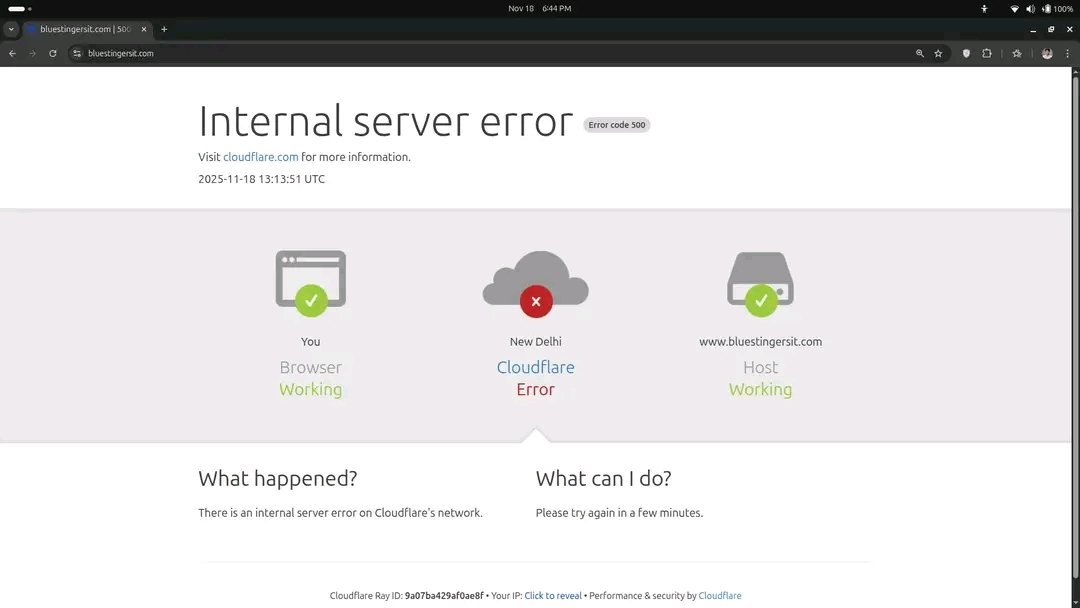Click the site privacy shield icon in toolbar

click(965, 53)
